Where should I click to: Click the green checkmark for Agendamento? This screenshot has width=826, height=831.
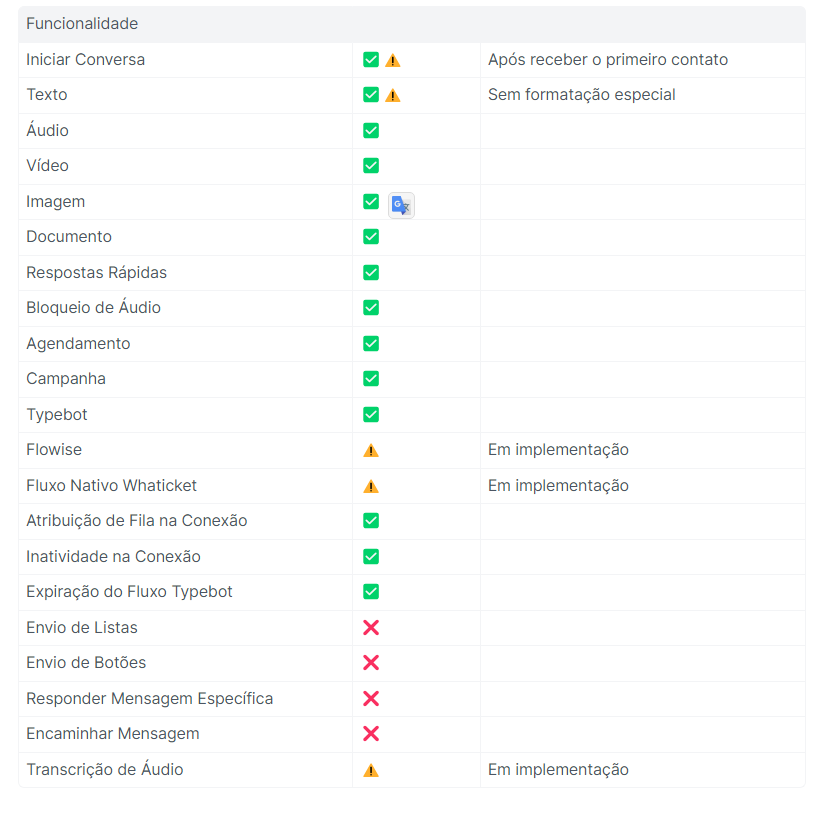point(371,344)
